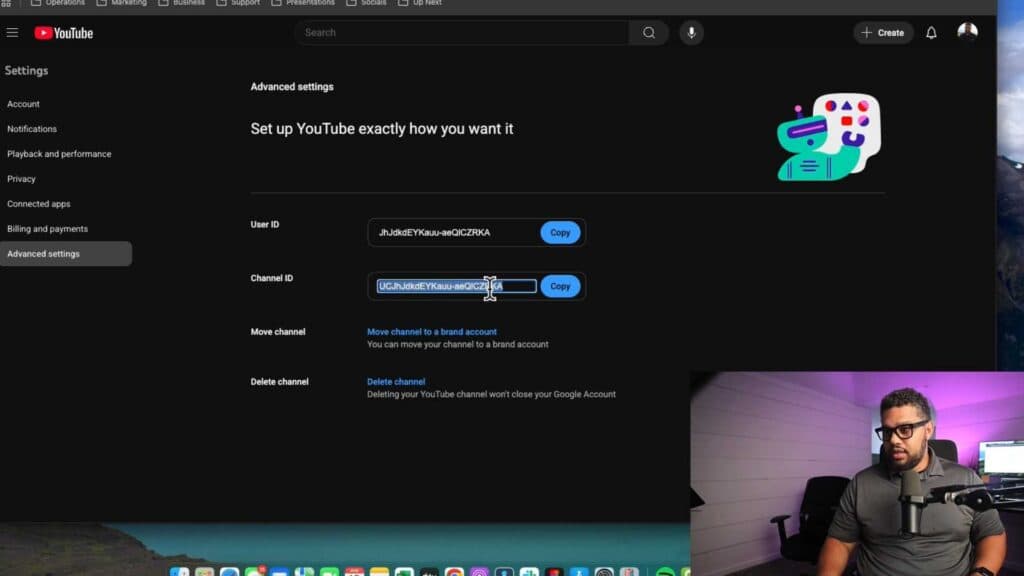This screenshot has width=1024, height=576.
Task: Select Advanced settings in sidebar
Action: [66, 254]
